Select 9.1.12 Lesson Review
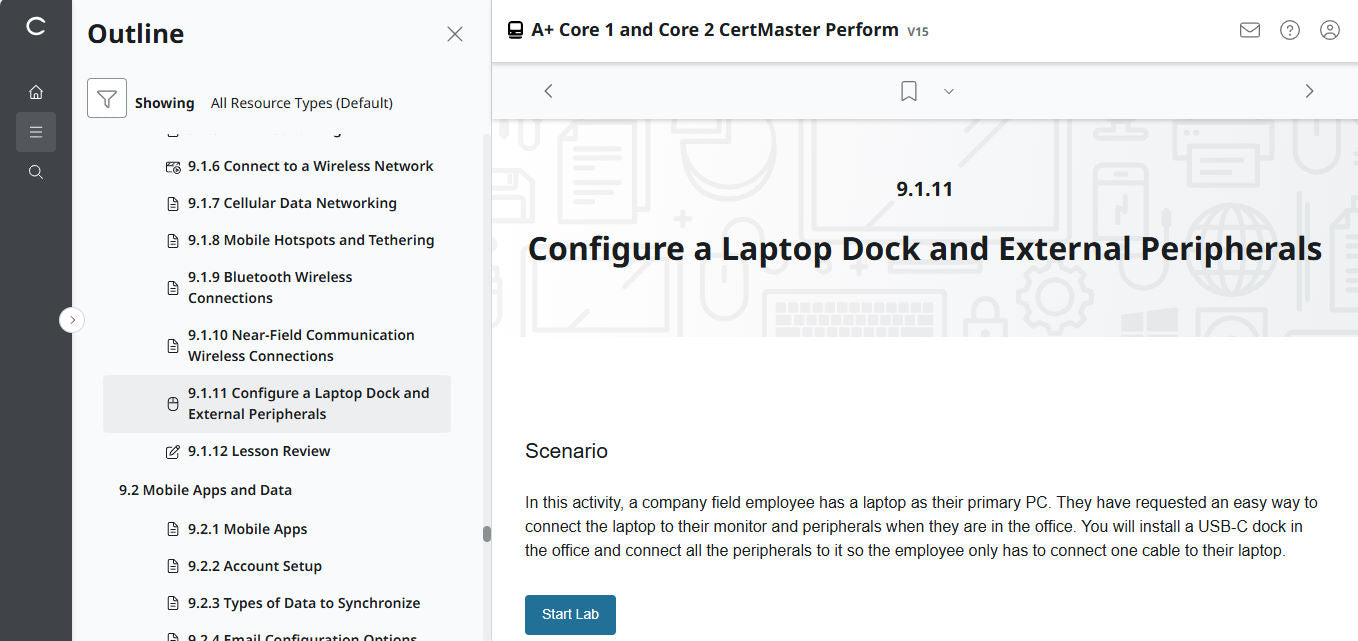Viewport: 1358px width, 641px height. tap(258, 450)
